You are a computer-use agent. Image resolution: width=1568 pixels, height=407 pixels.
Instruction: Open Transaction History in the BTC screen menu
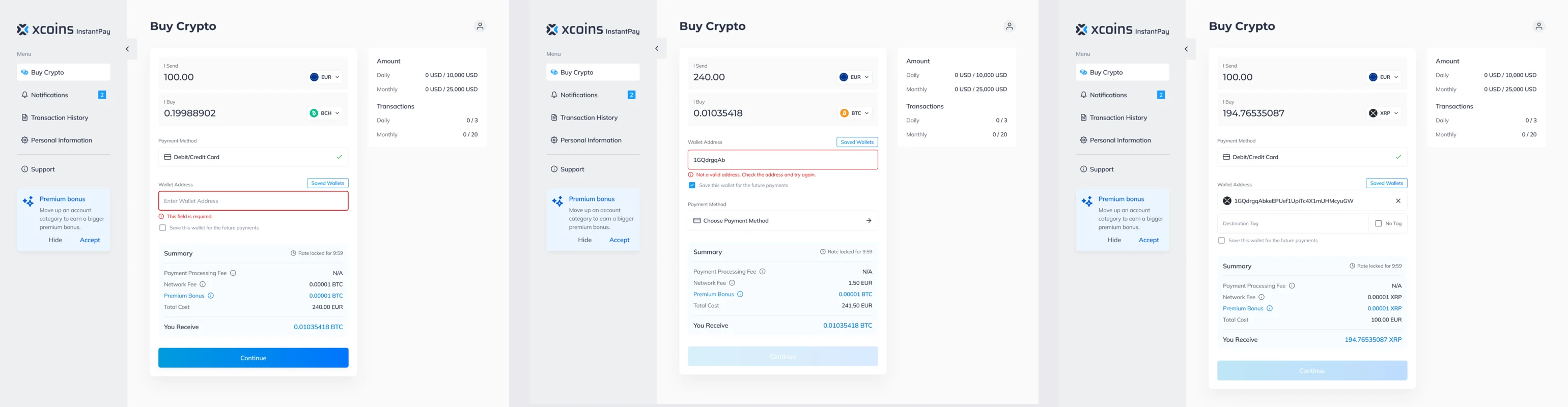(x=593, y=118)
